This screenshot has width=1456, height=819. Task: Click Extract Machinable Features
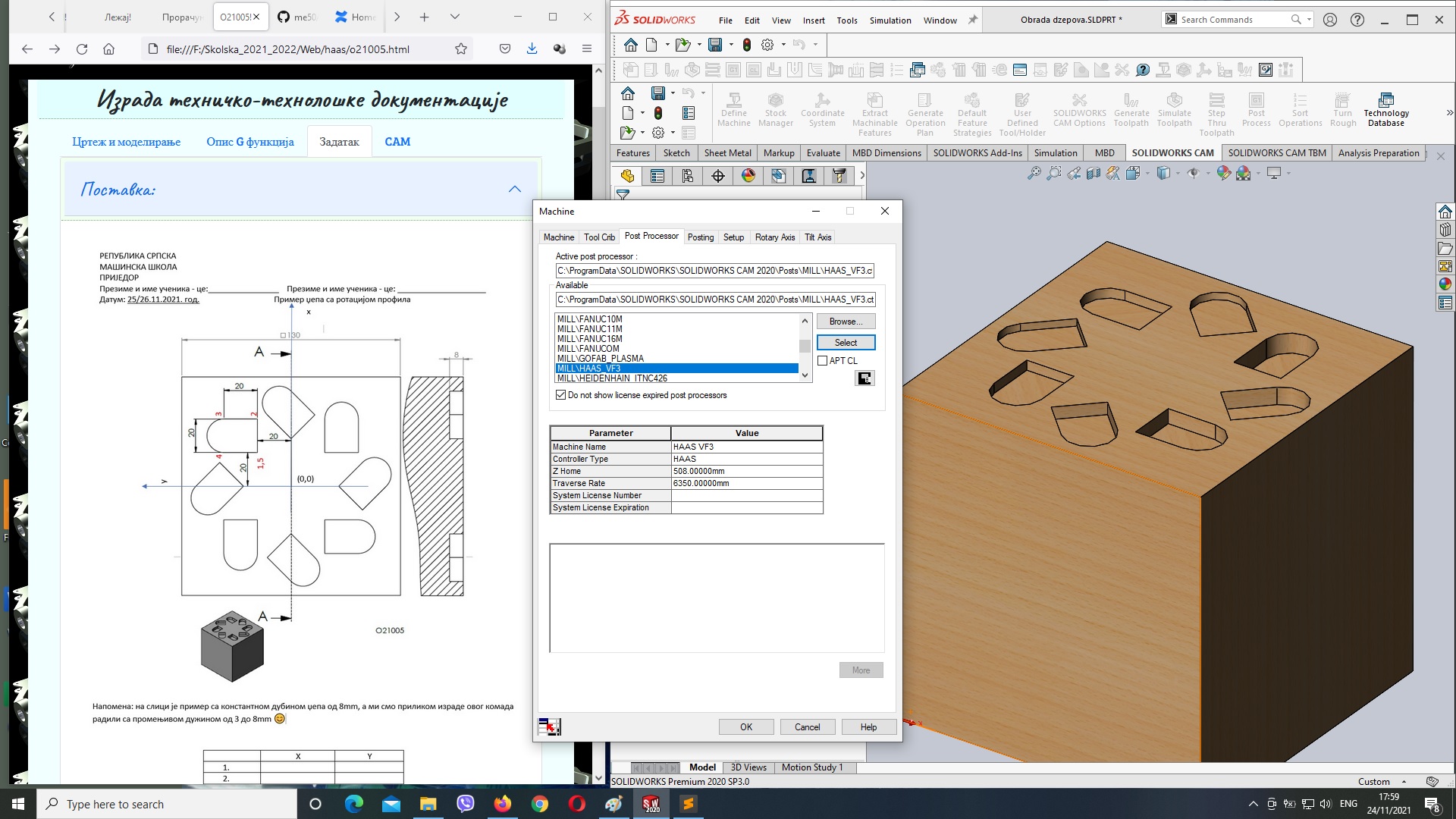874,115
